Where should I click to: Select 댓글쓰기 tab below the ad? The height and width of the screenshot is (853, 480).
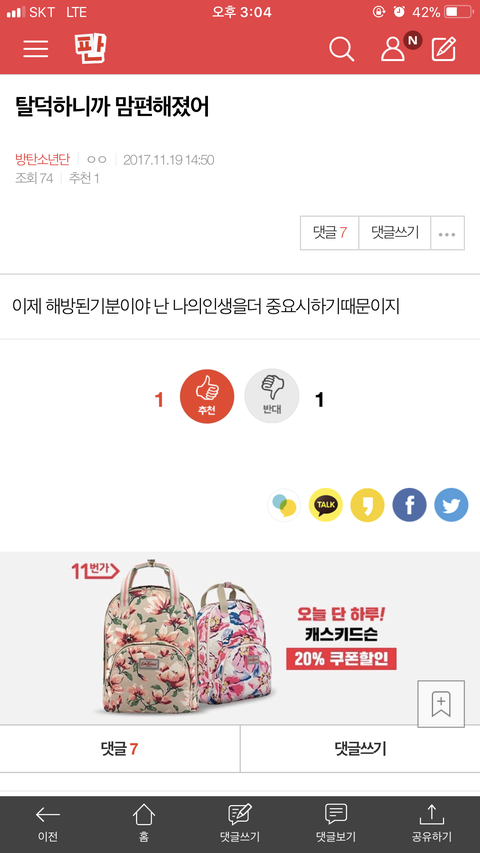[x=360, y=749]
